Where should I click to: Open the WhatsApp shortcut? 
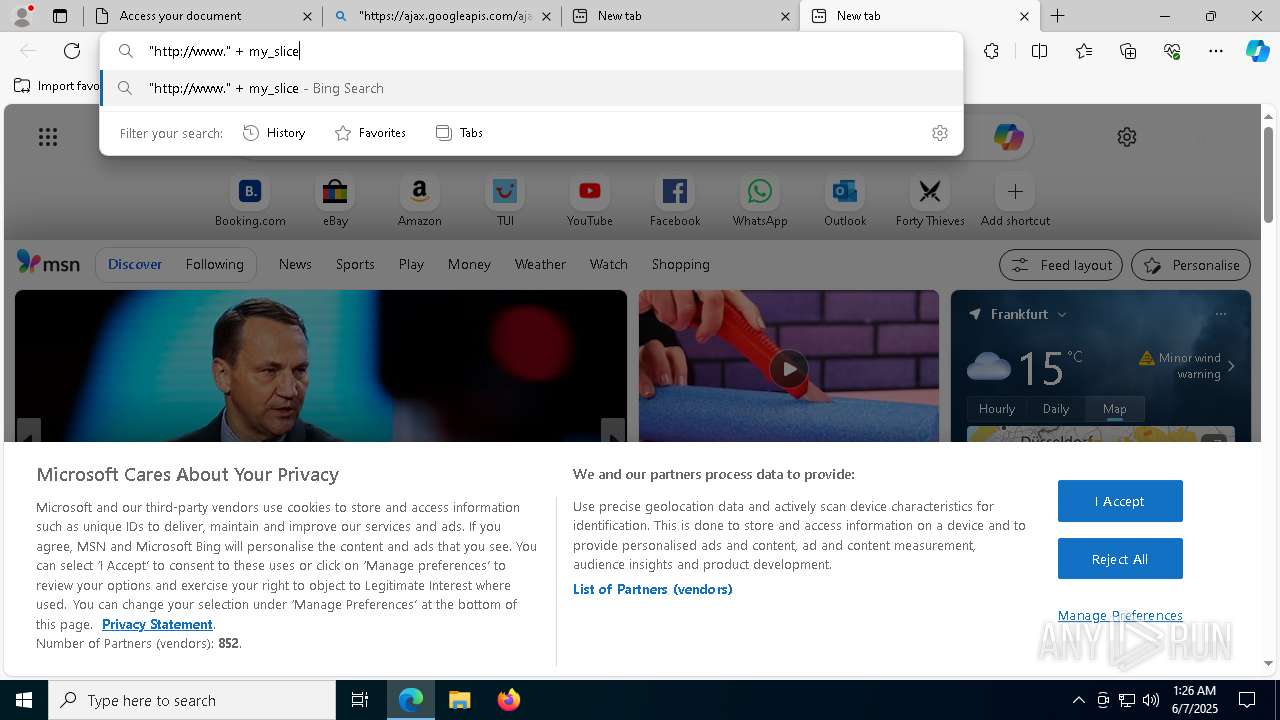[760, 201]
